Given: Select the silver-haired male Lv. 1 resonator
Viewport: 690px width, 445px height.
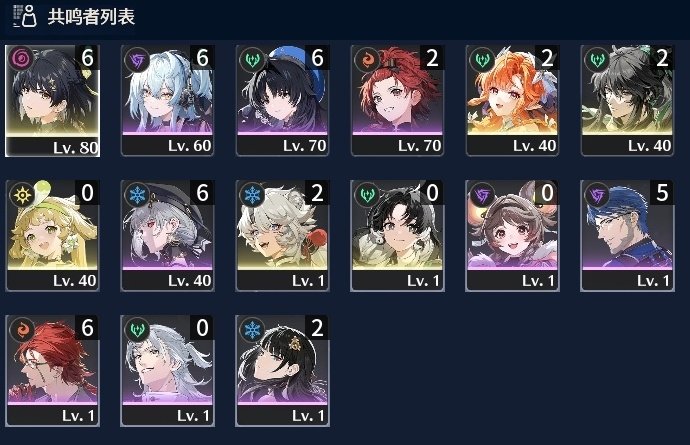Looking at the screenshot, I should click(167, 371).
